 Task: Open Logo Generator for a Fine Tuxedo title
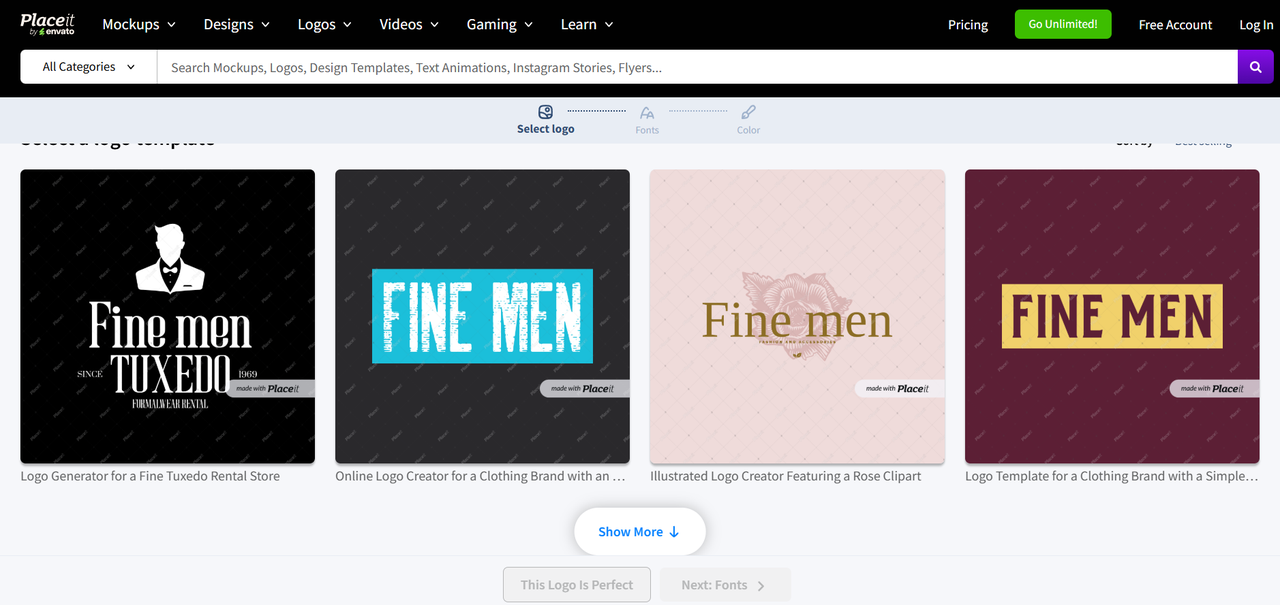(150, 476)
